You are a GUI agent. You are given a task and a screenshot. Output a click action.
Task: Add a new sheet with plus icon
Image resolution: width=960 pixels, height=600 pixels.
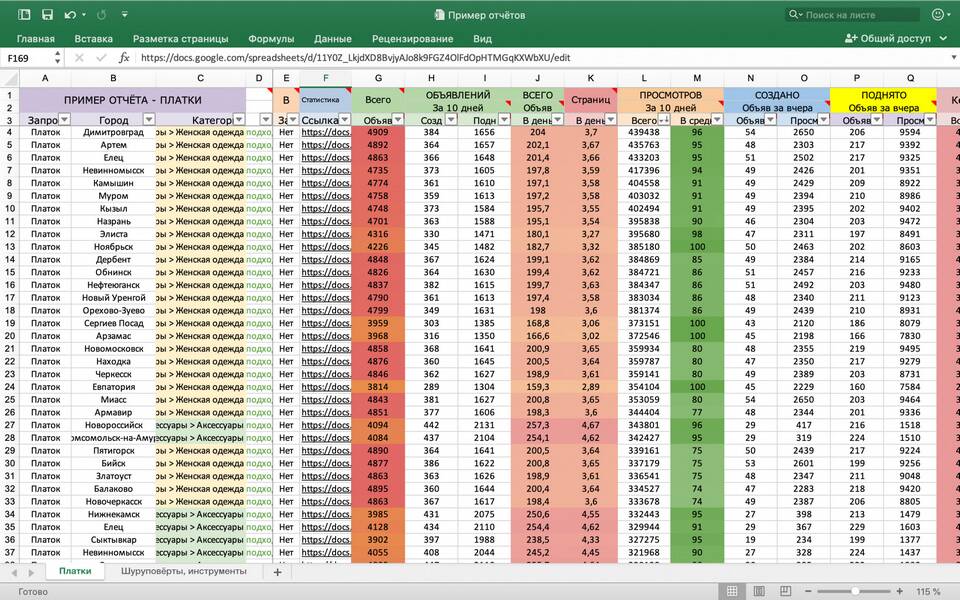point(278,571)
